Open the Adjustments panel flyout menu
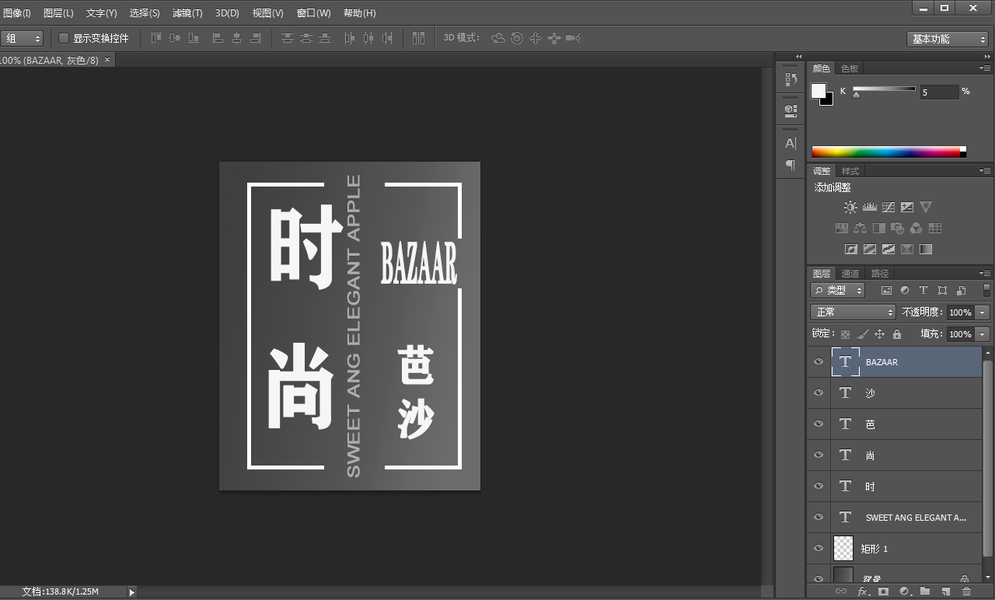The height and width of the screenshot is (600, 995). coord(984,171)
